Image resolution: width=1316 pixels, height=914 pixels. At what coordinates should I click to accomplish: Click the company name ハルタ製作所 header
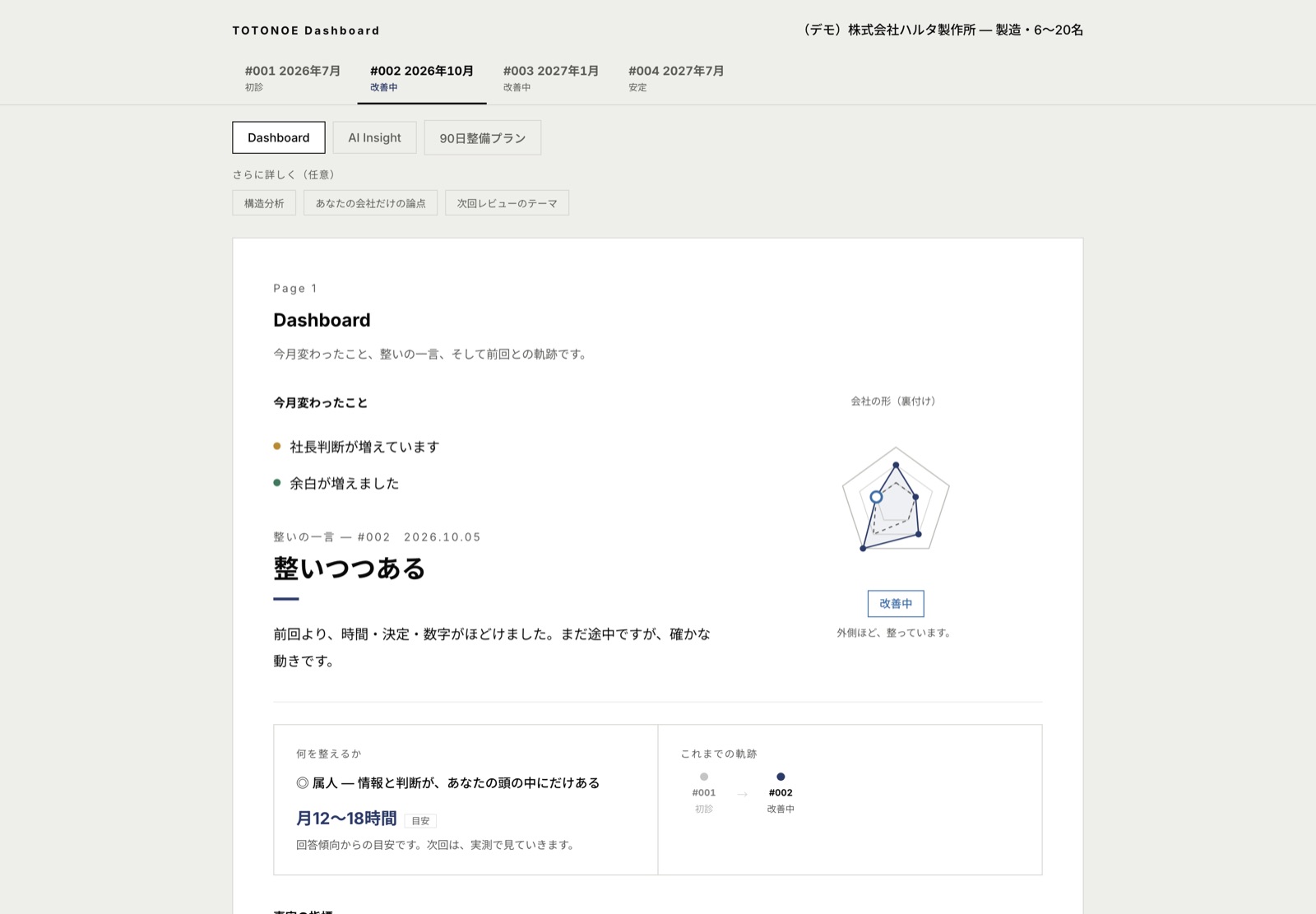pyautogui.click(x=943, y=30)
